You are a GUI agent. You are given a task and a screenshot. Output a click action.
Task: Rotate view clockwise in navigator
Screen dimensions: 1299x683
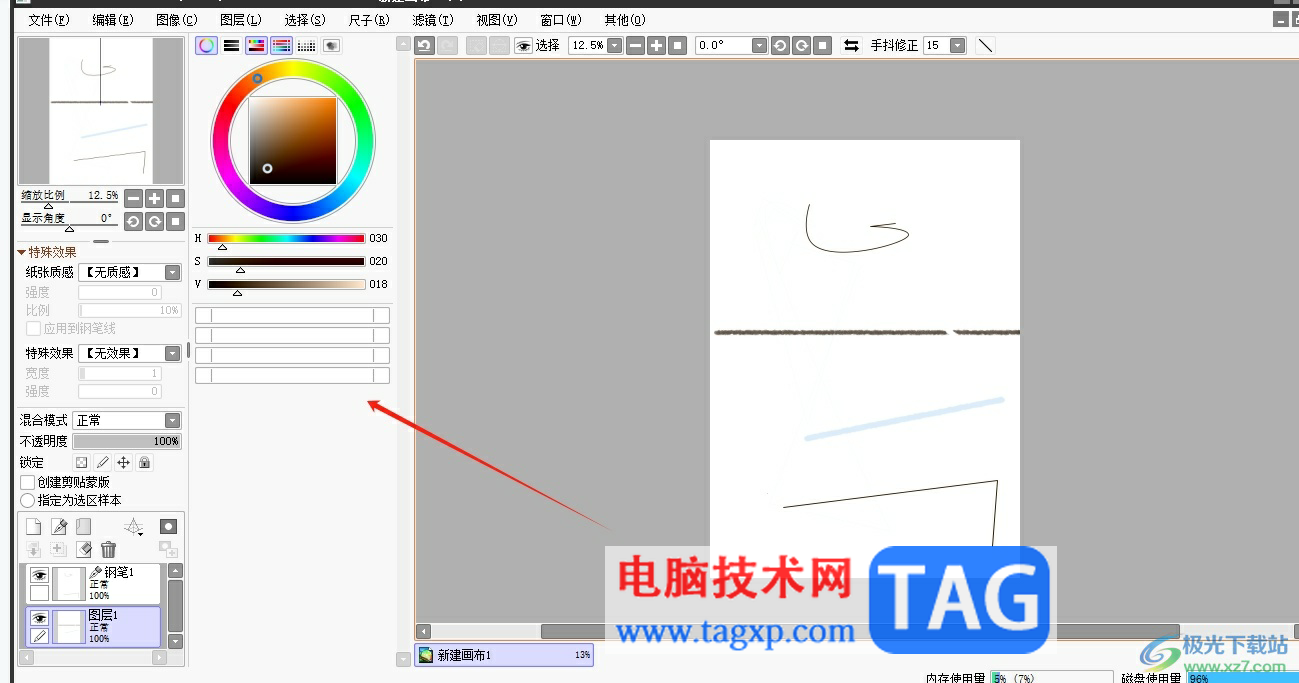pos(154,221)
